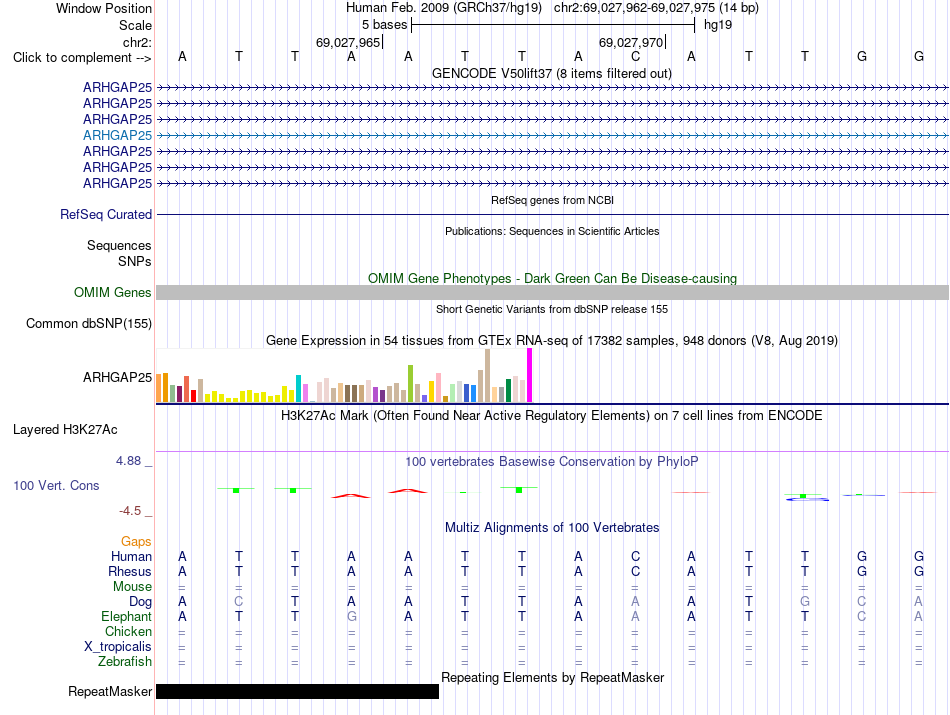Select the 'Chicken' species label
Viewport: 950px width, 715px height.
point(128,631)
